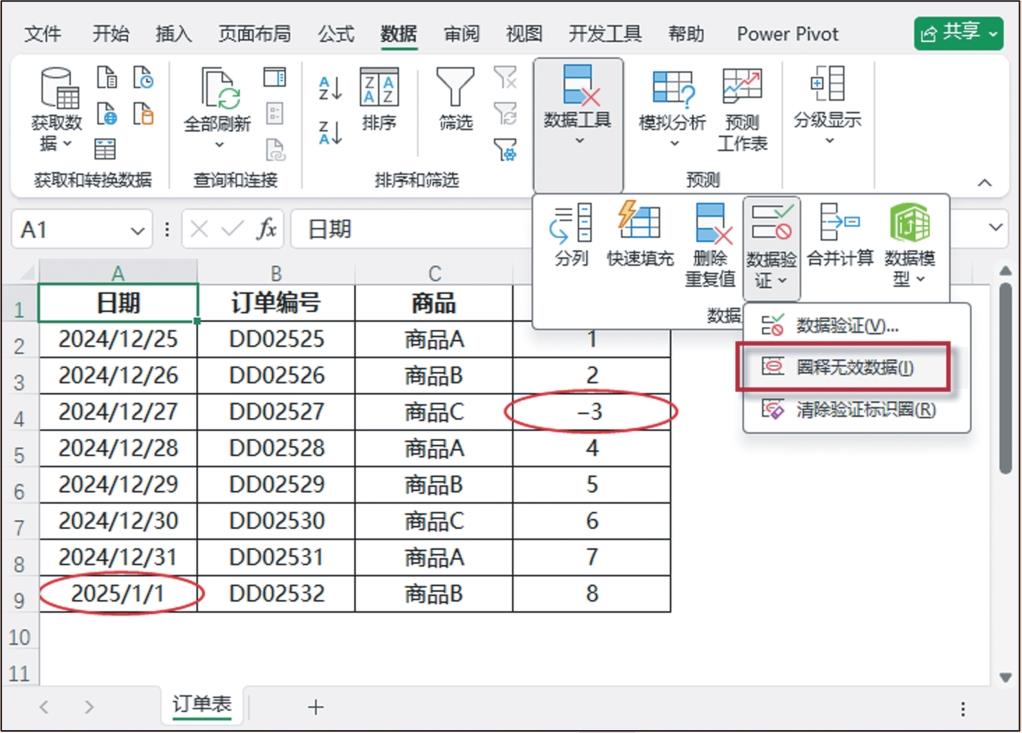This screenshot has height=733, width=1022.
Task: Click the 共享 share button
Action: 958,33
